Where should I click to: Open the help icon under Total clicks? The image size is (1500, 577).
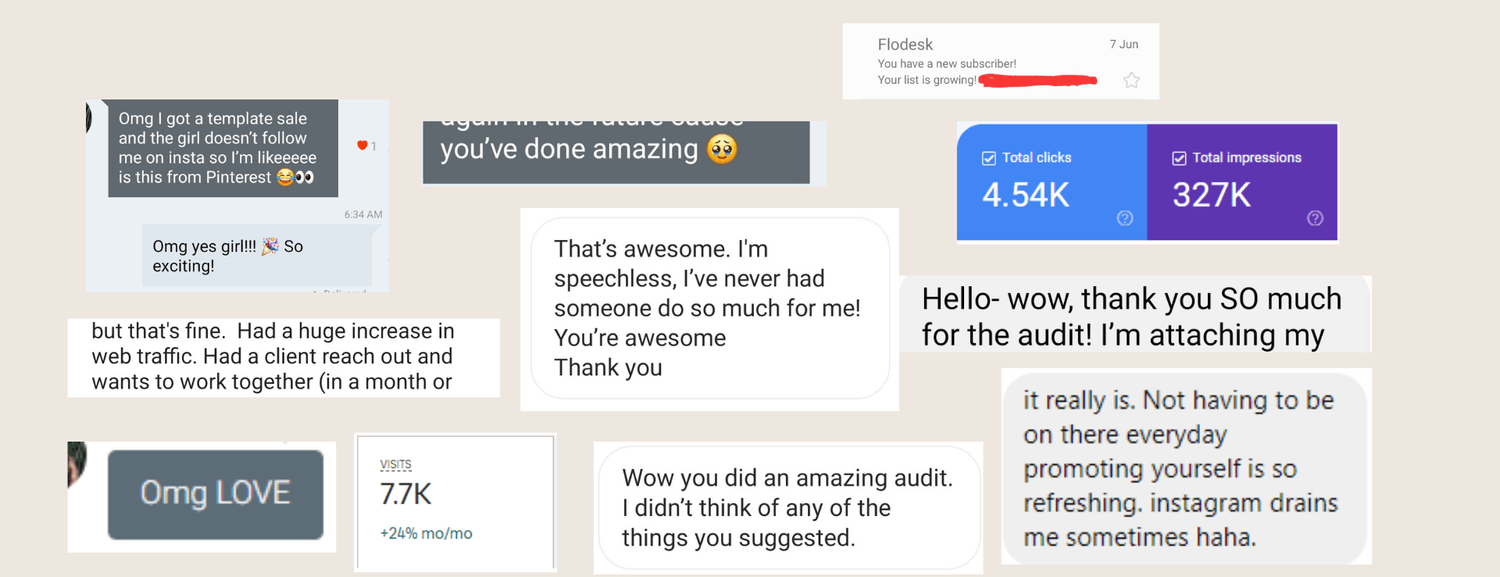(1125, 218)
